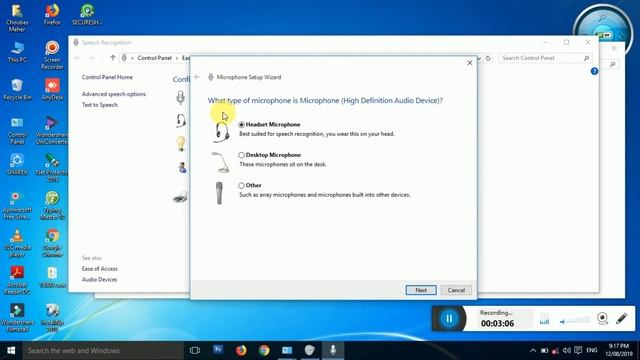
Task: Open Text to Speech link
Action: 100,105
